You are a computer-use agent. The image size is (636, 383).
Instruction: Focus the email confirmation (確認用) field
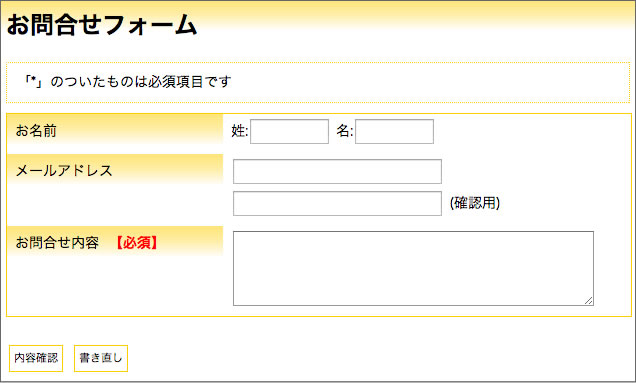point(337,203)
